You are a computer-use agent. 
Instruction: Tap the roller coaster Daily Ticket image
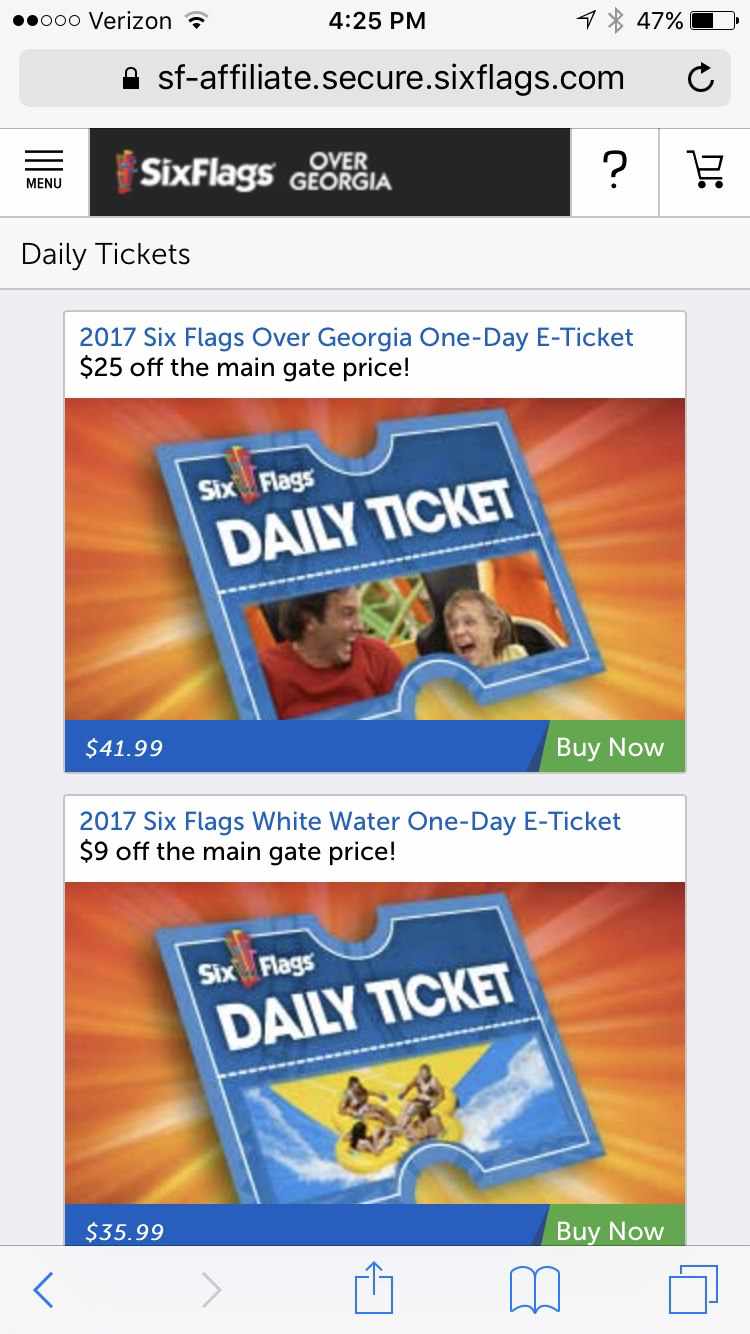click(375, 558)
